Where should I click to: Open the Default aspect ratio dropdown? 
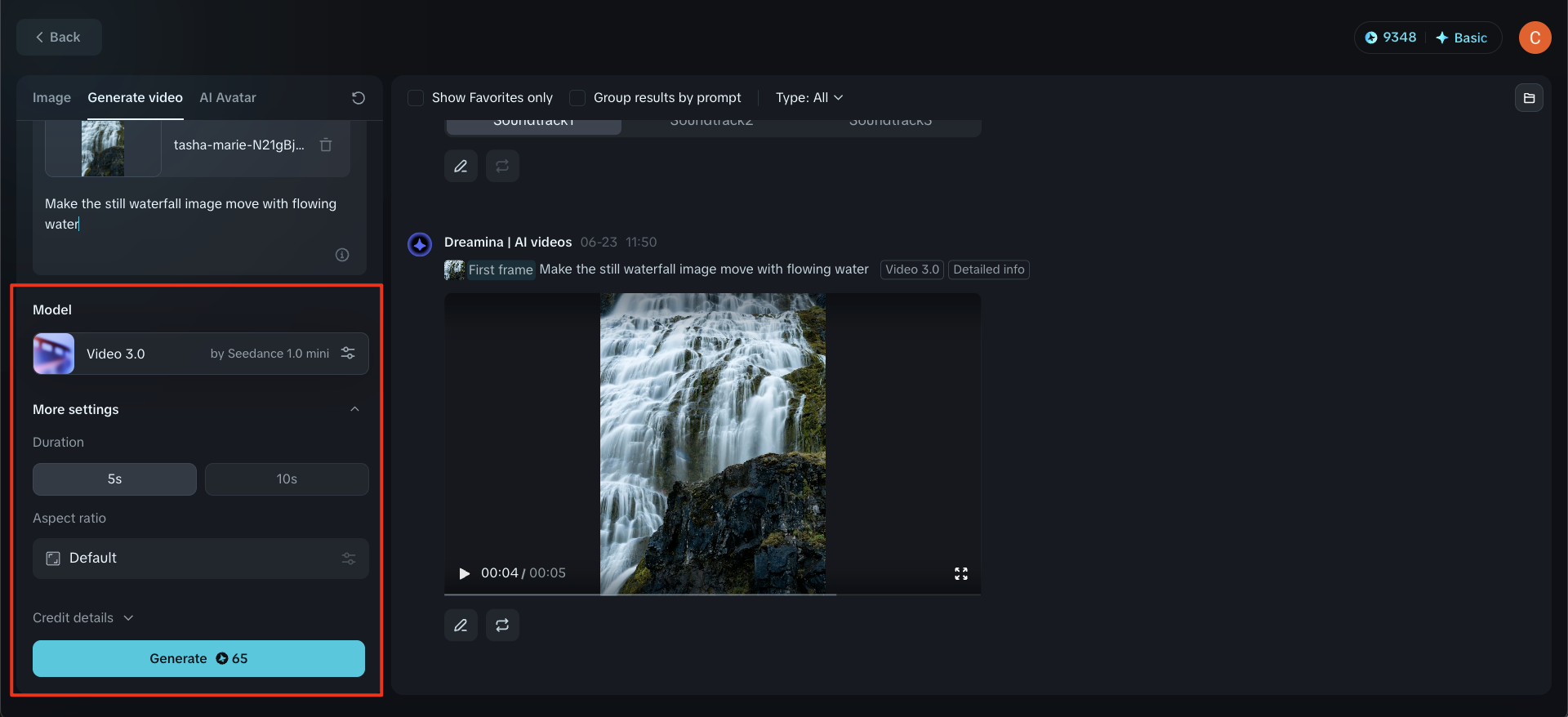201,559
